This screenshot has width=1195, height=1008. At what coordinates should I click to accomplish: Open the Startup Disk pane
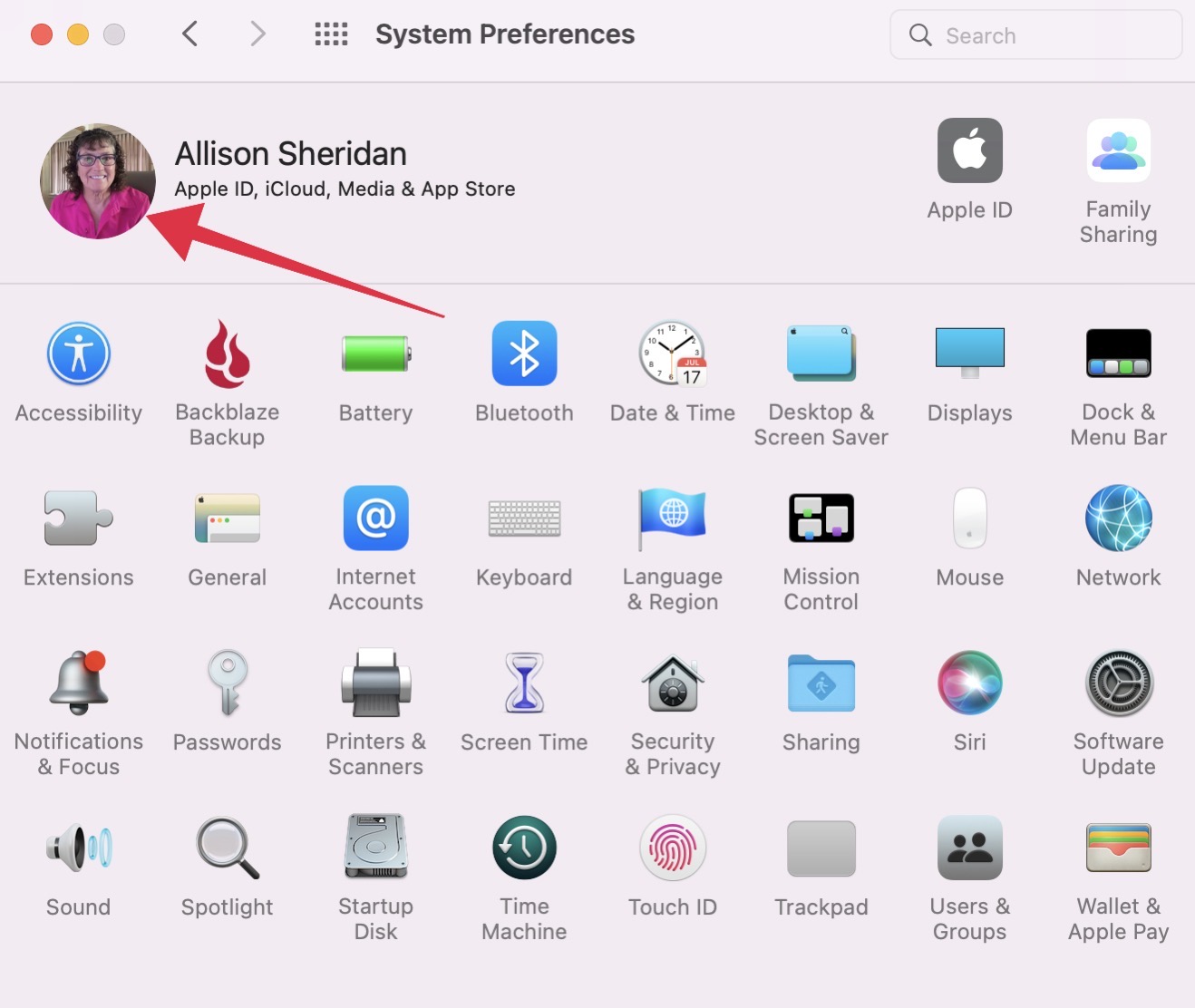coord(375,848)
